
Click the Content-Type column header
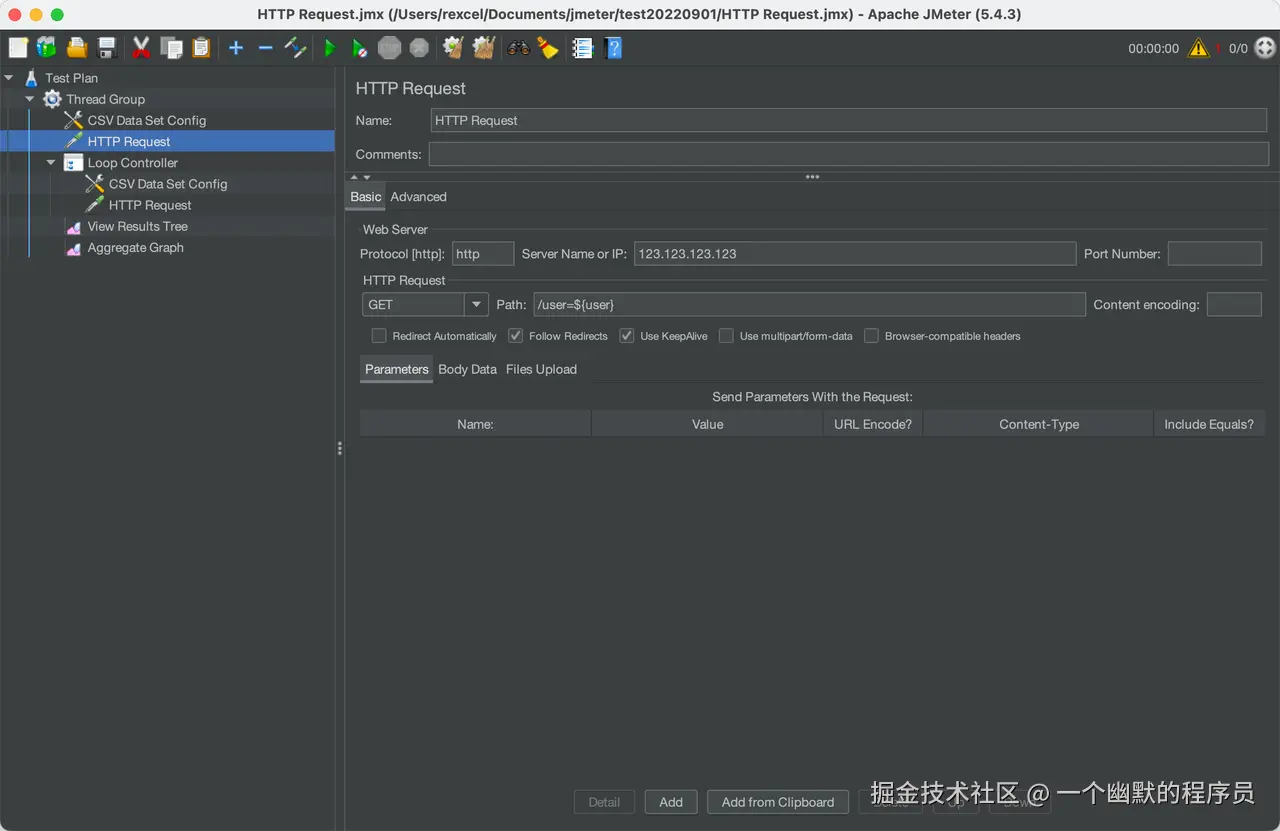pyautogui.click(x=1039, y=424)
